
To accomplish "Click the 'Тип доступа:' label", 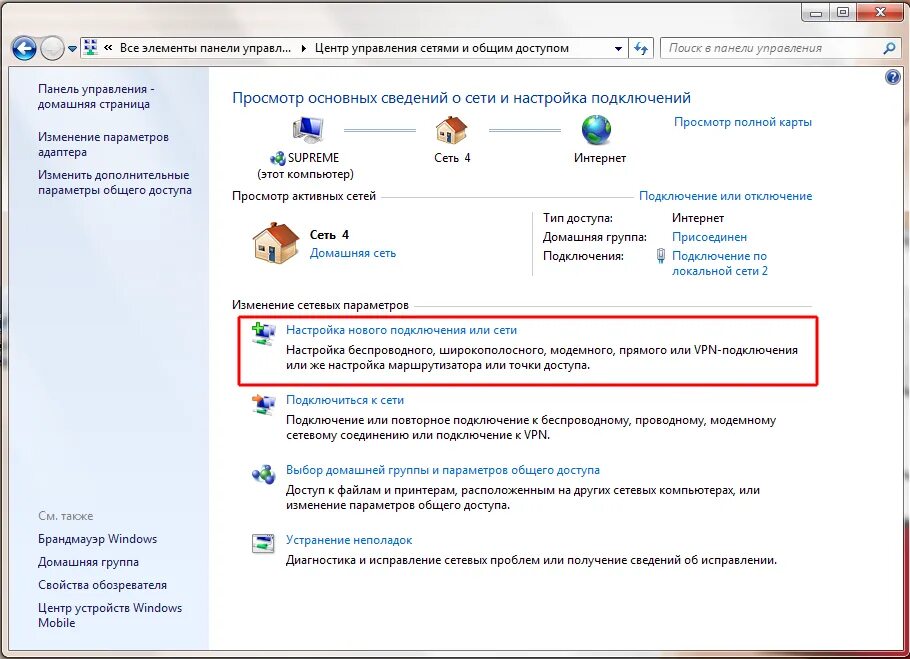I will click(577, 218).
